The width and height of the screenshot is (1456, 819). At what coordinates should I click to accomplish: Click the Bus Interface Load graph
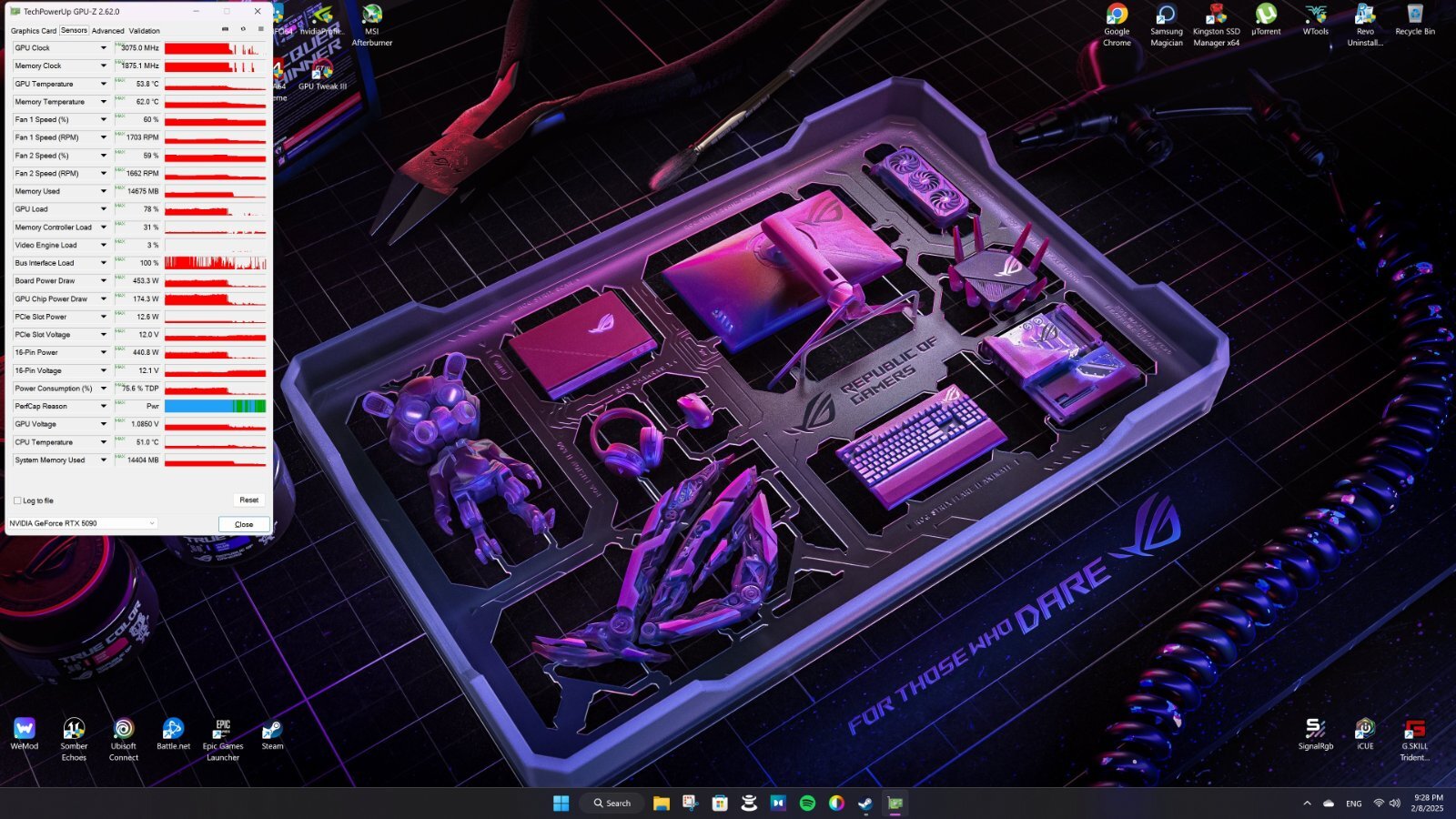216,263
